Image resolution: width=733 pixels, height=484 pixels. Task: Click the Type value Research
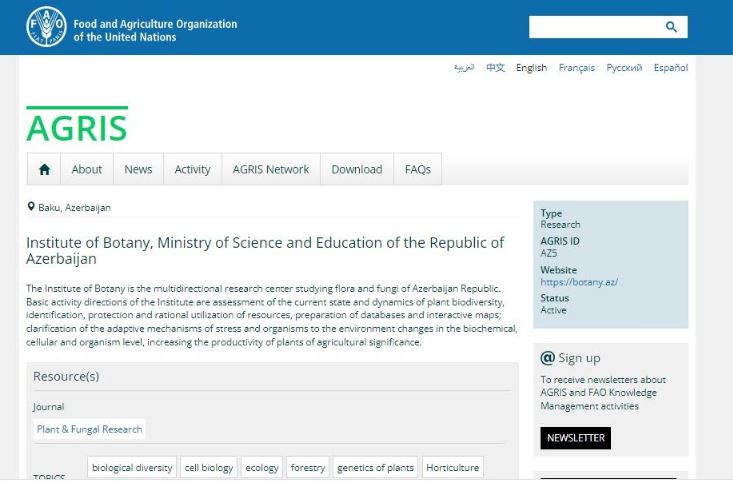pos(560,224)
